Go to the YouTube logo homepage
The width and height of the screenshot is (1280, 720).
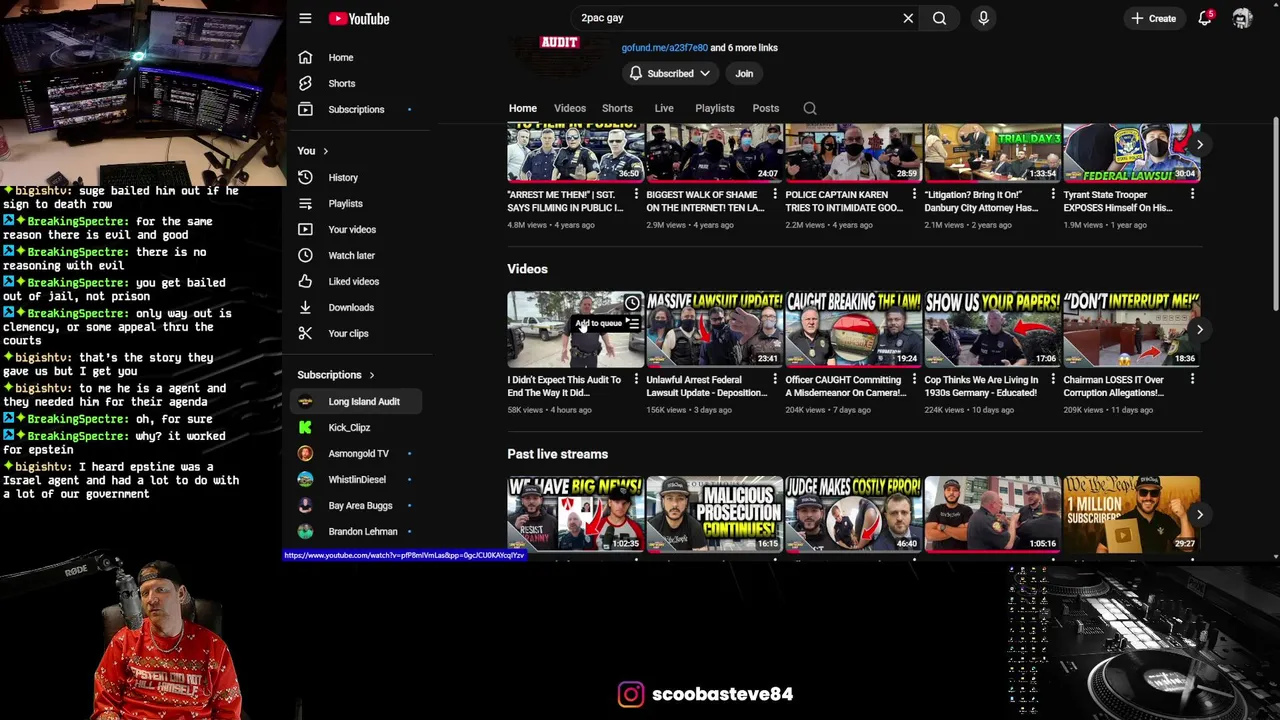[358, 18]
